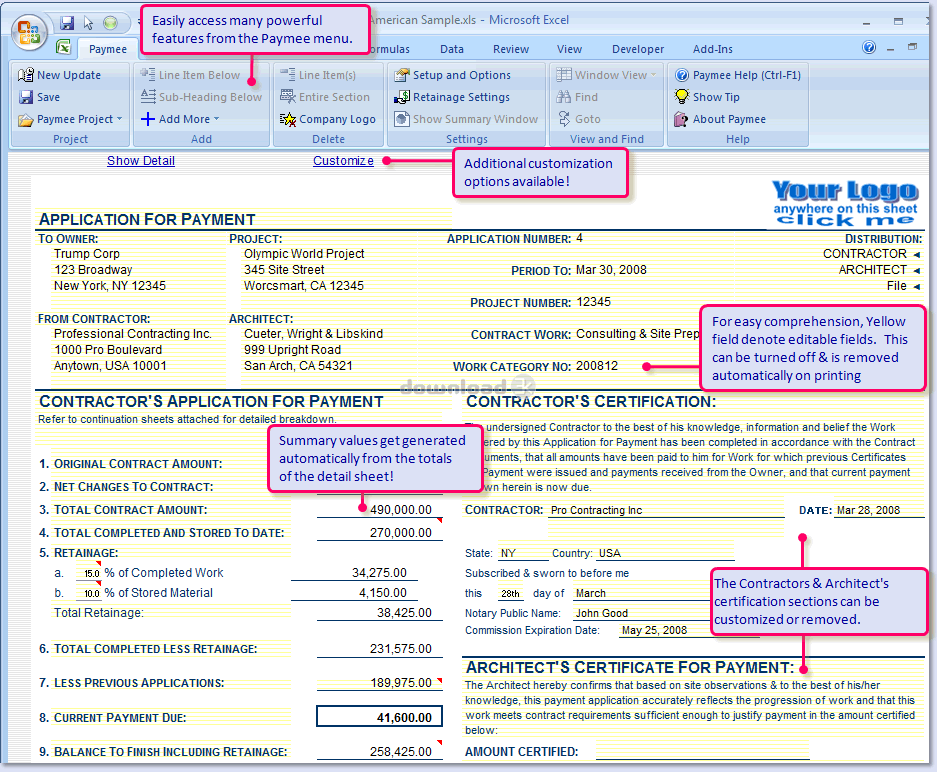Expand the Add More dropdown arrow
Image resolution: width=937 pixels, height=772 pixels.
(216, 119)
